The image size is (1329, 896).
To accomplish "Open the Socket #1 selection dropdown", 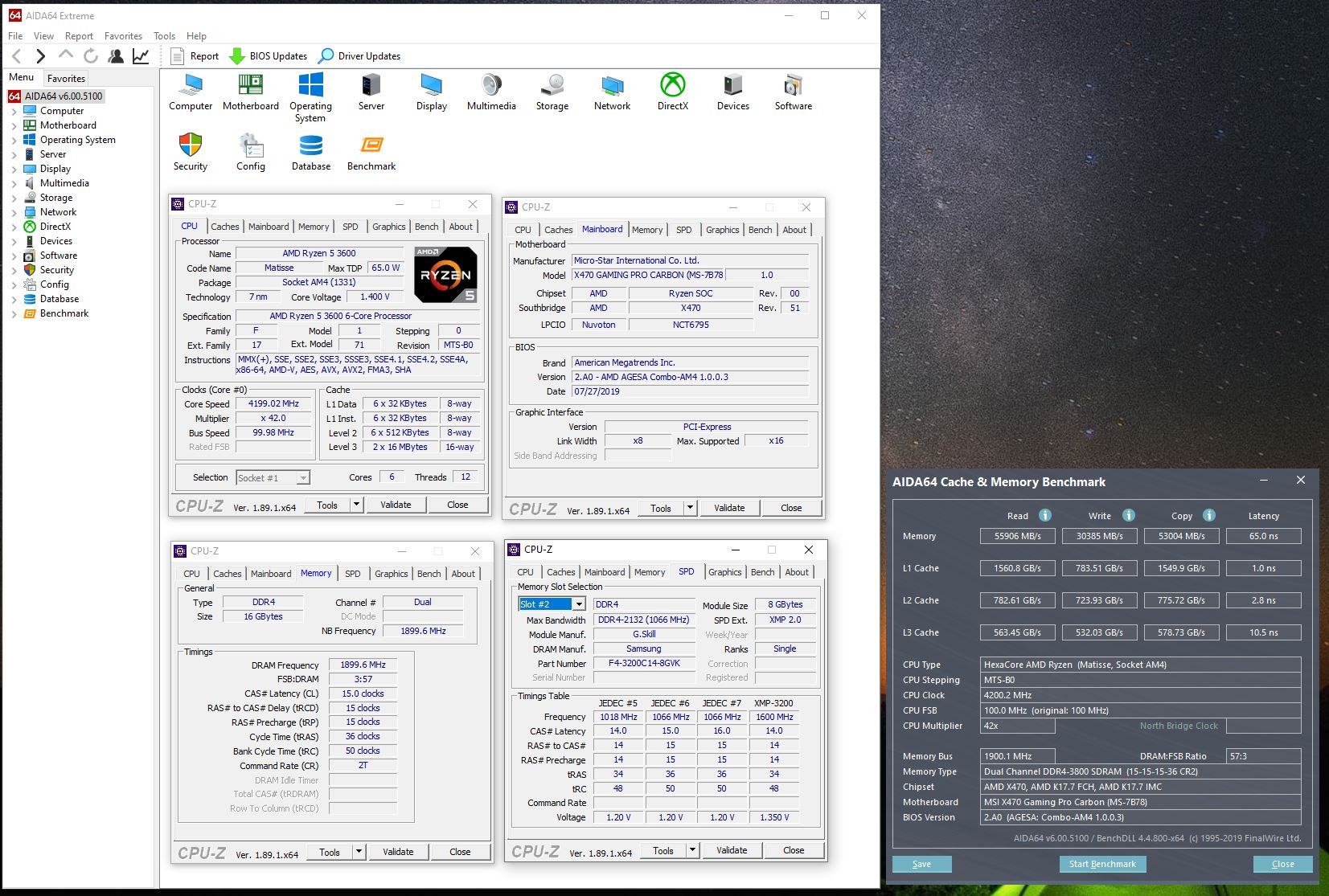I will (303, 478).
